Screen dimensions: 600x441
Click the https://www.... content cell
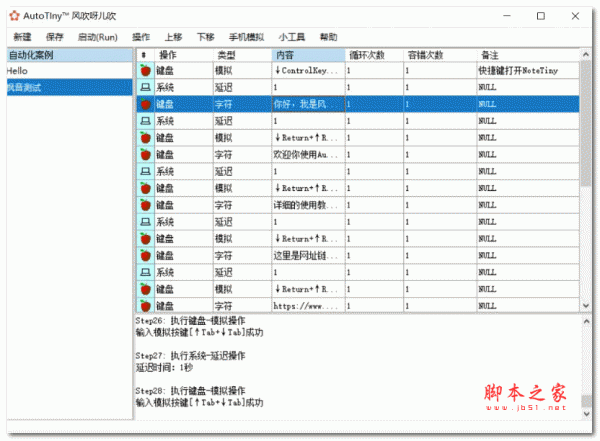pyautogui.click(x=308, y=306)
